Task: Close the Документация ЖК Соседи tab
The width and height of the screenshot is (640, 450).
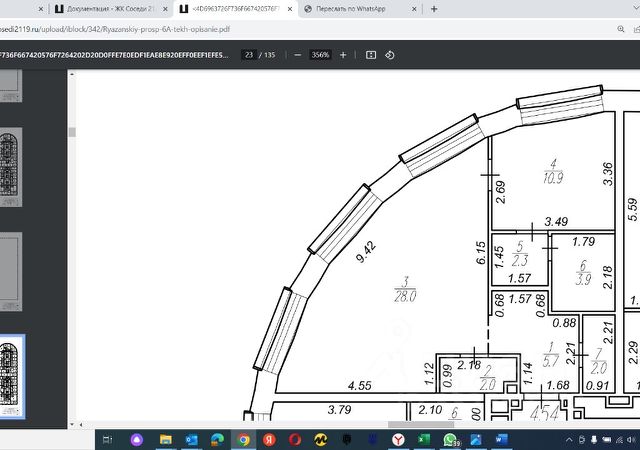Action: tap(165, 9)
